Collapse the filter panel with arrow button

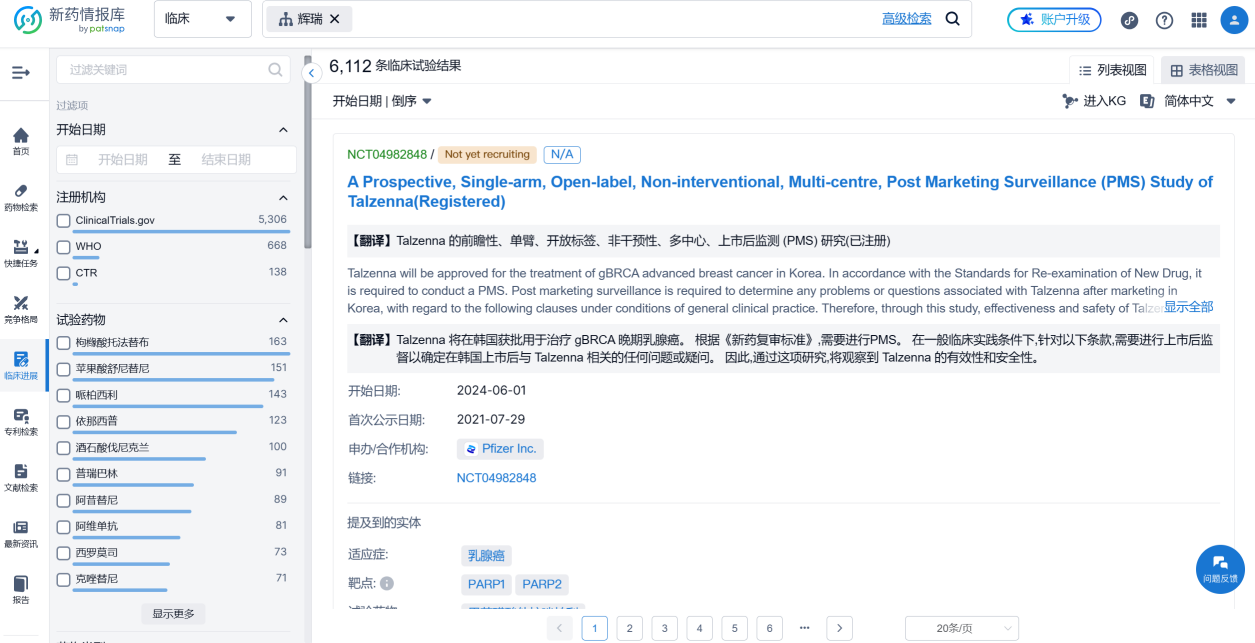[311, 73]
